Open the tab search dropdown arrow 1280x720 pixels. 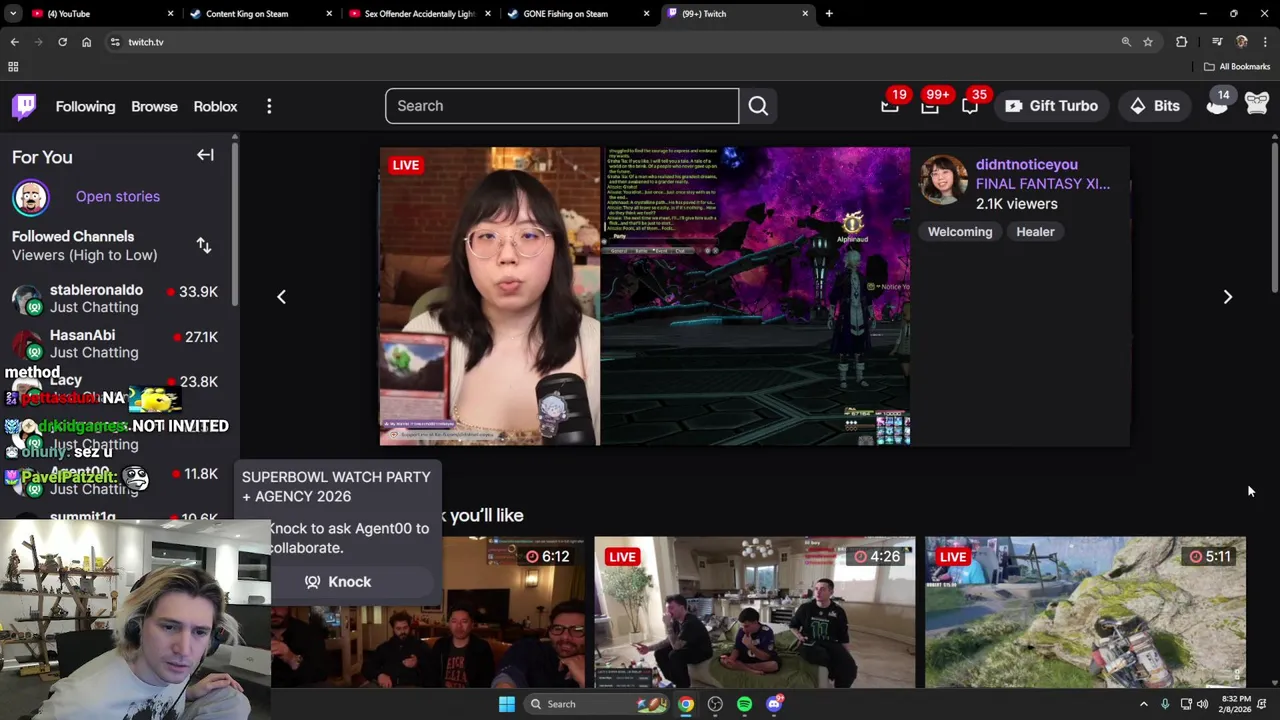pos(13,14)
